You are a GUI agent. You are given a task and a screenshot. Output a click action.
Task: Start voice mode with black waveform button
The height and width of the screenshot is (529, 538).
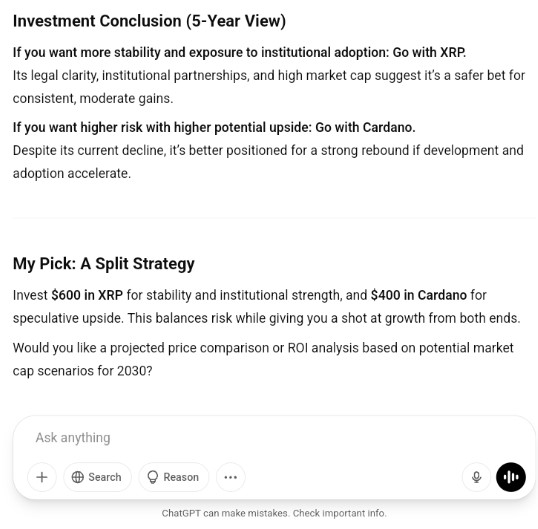coord(511,477)
